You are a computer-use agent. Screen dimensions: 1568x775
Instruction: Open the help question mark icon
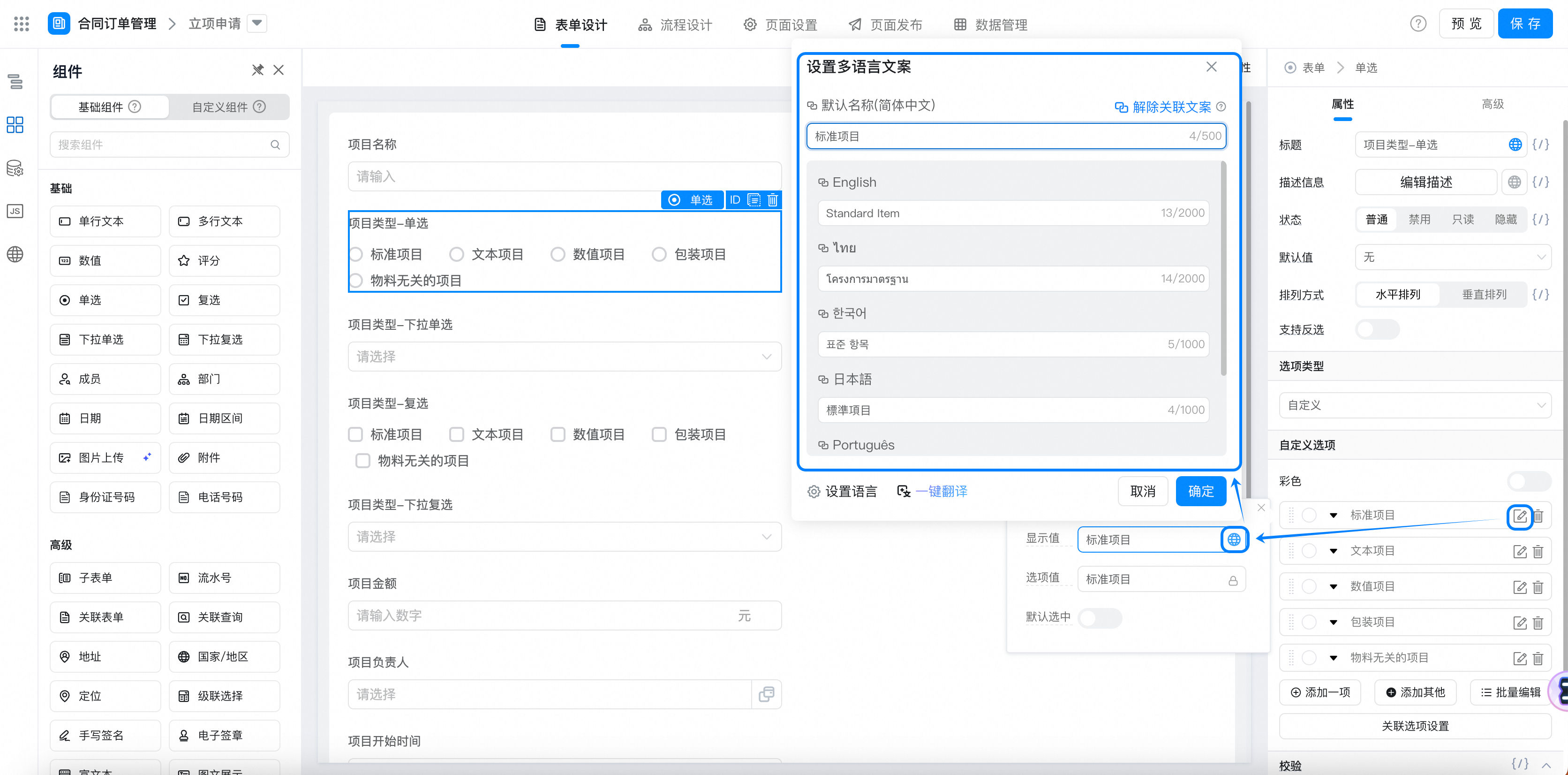[x=1417, y=24]
